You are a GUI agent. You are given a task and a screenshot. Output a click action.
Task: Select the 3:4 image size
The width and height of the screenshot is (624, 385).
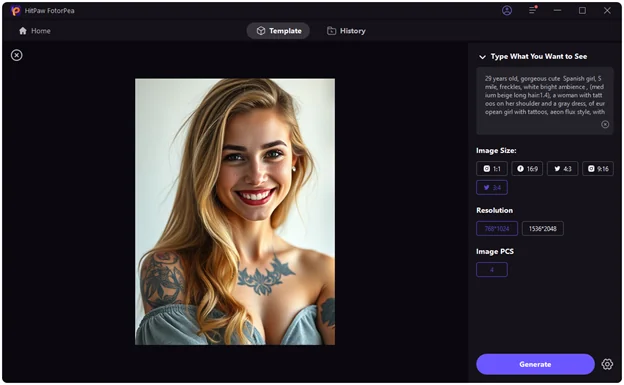click(x=492, y=188)
